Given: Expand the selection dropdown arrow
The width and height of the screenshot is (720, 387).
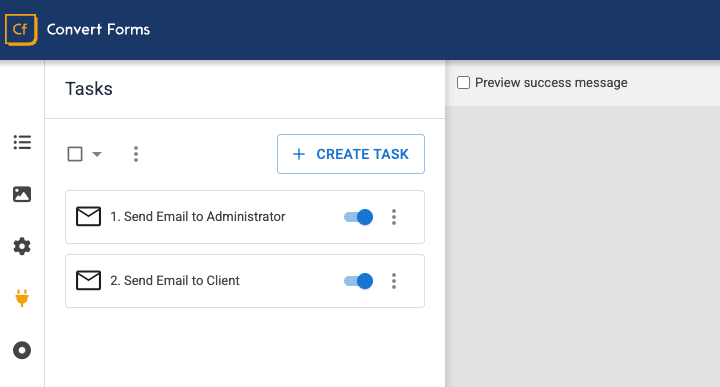Looking at the screenshot, I should pos(97,154).
